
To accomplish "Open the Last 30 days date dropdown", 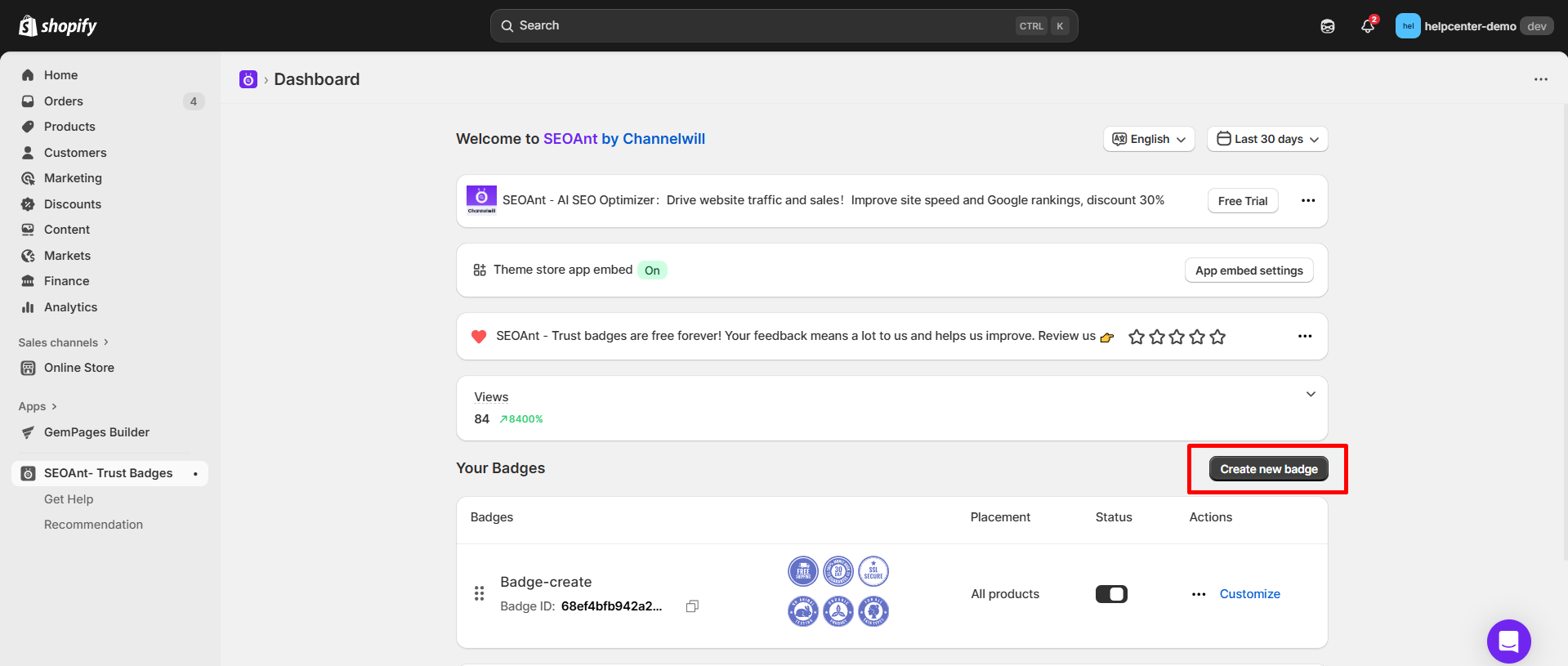I will tap(1267, 139).
